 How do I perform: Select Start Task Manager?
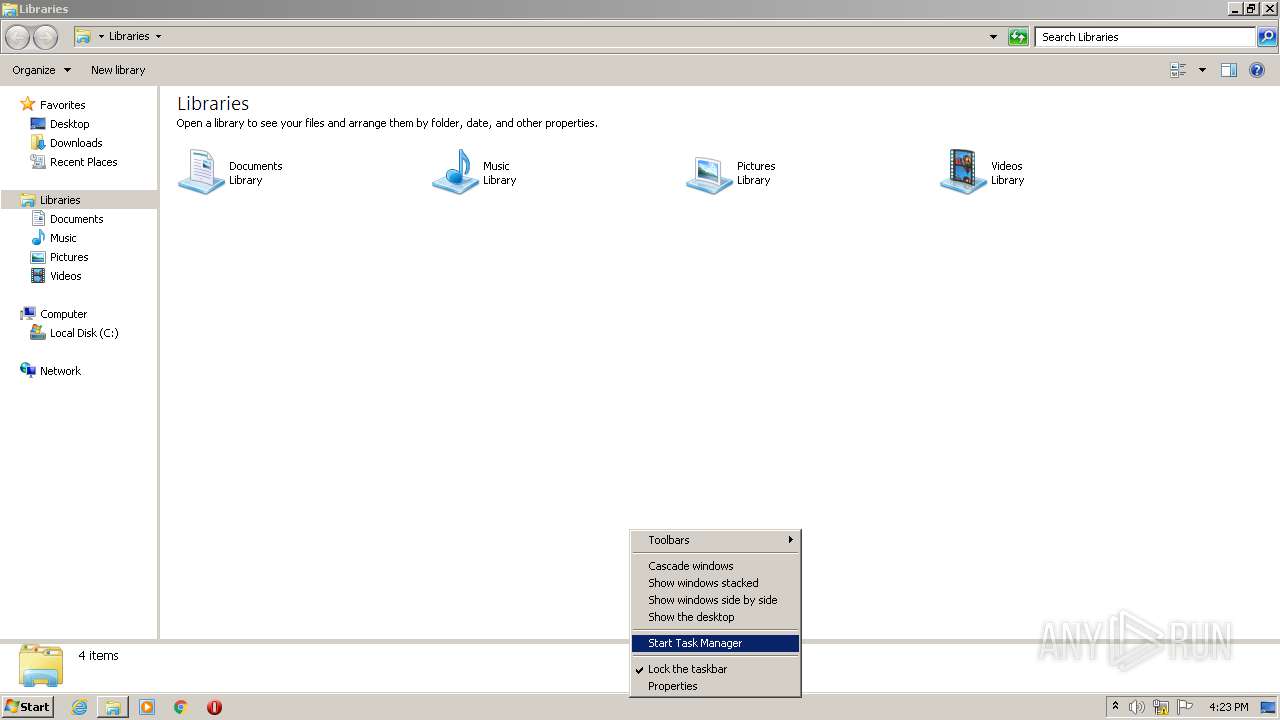[715, 643]
